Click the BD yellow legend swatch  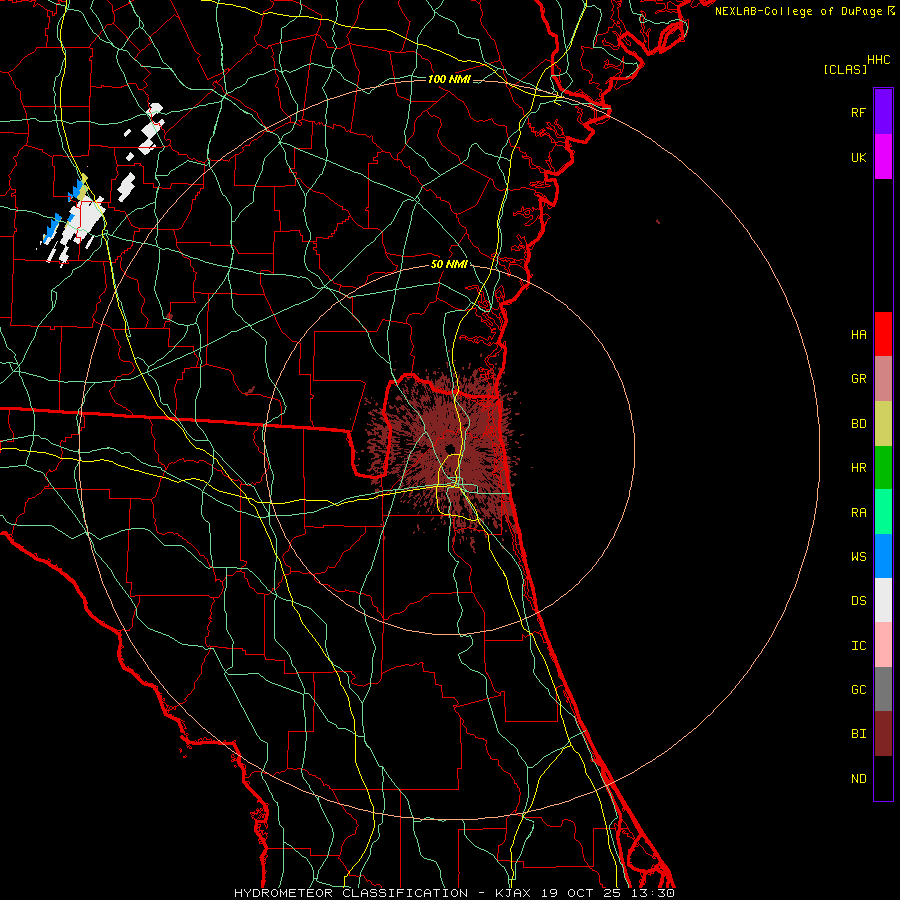883,424
